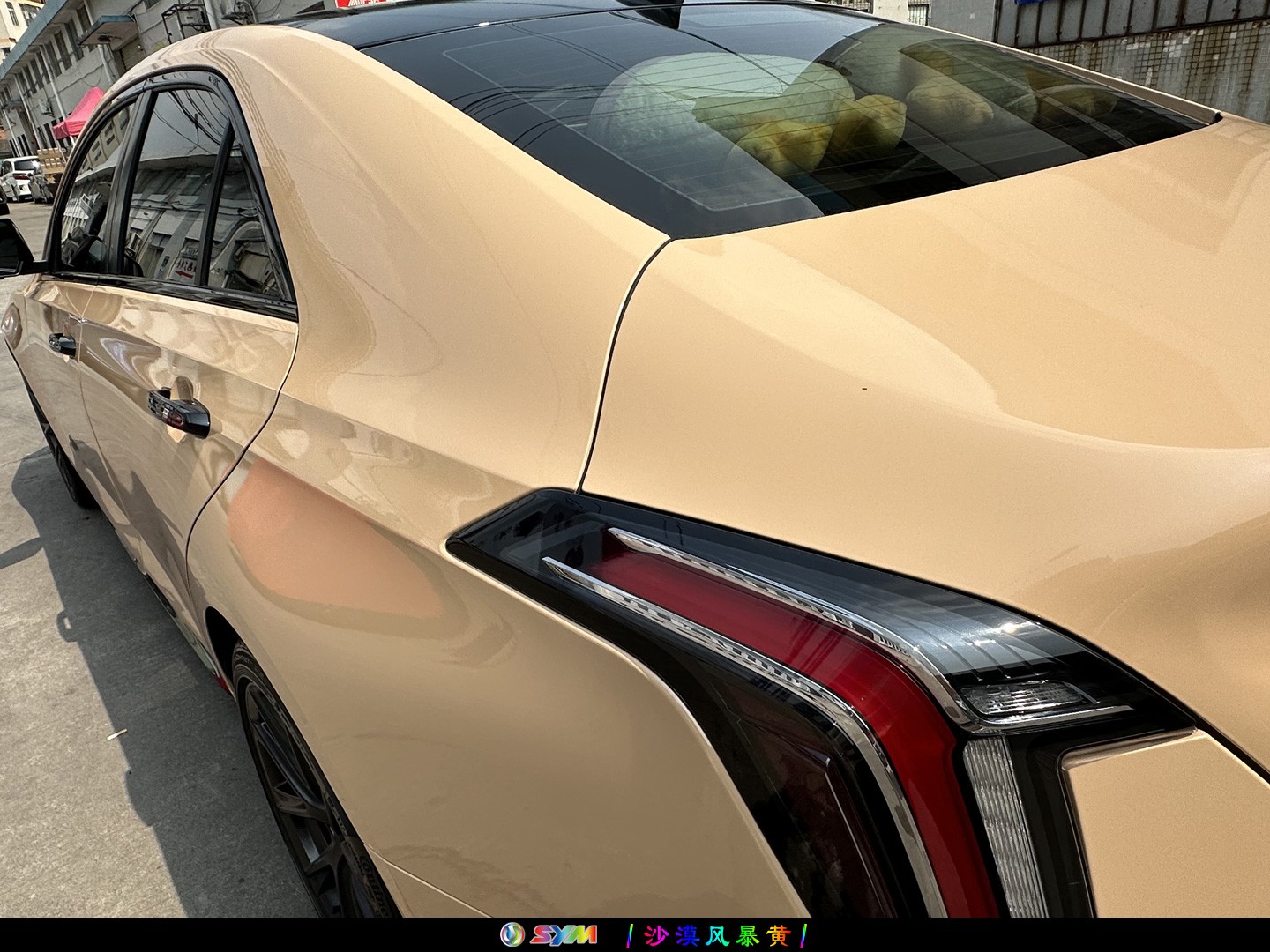Click the round SYM emblem icon
The width and height of the screenshot is (1270, 952).
[x=512, y=934]
